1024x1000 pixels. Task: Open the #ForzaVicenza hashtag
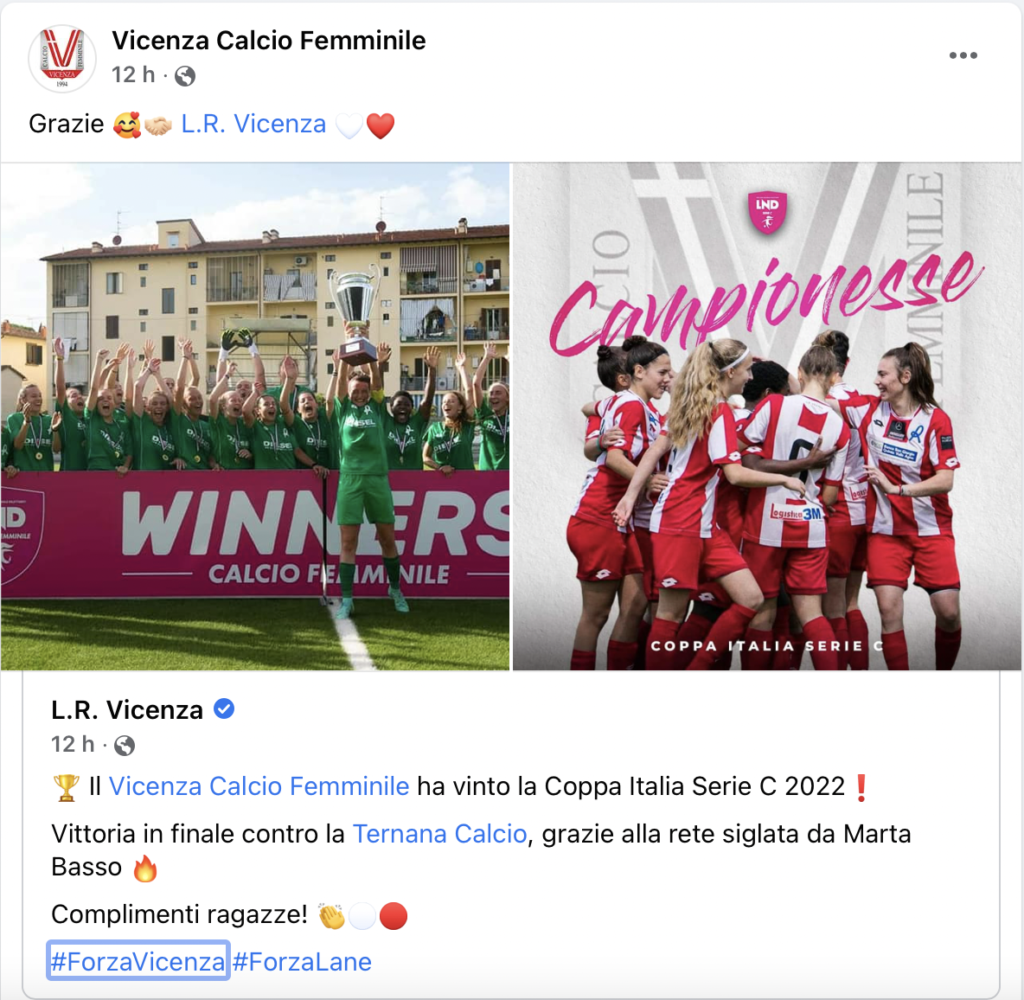[138, 961]
